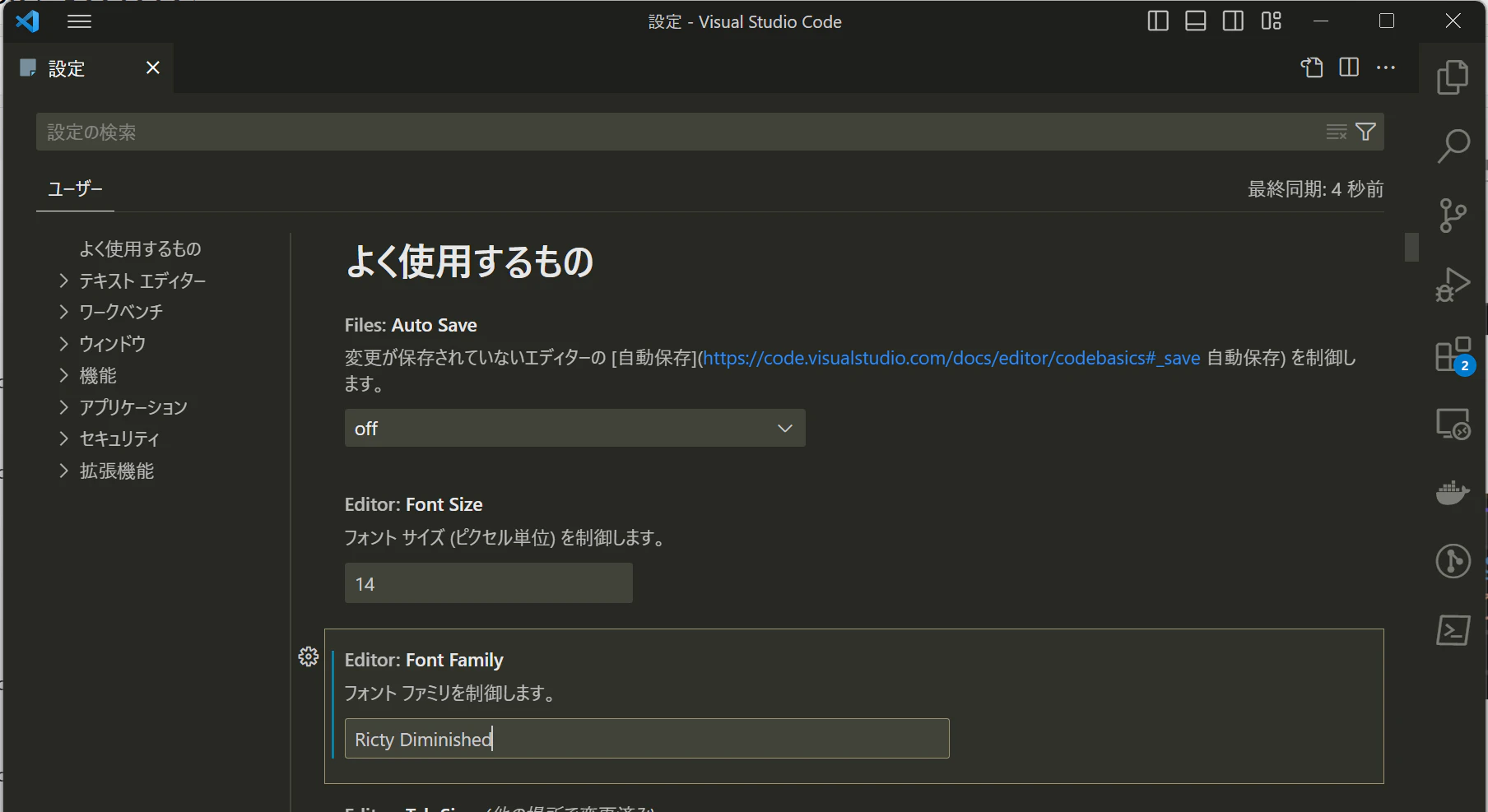Open the terminal prompt icon in activity bar
1488x812 pixels.
pos(1453,630)
